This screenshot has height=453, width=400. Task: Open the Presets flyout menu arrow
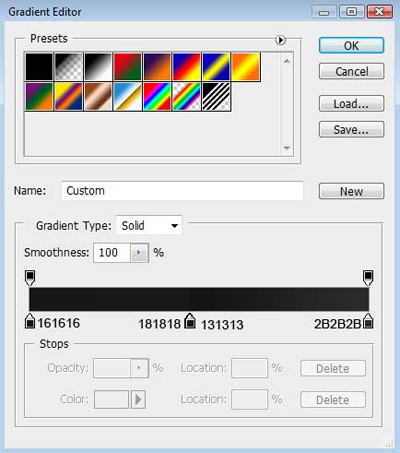click(x=280, y=40)
